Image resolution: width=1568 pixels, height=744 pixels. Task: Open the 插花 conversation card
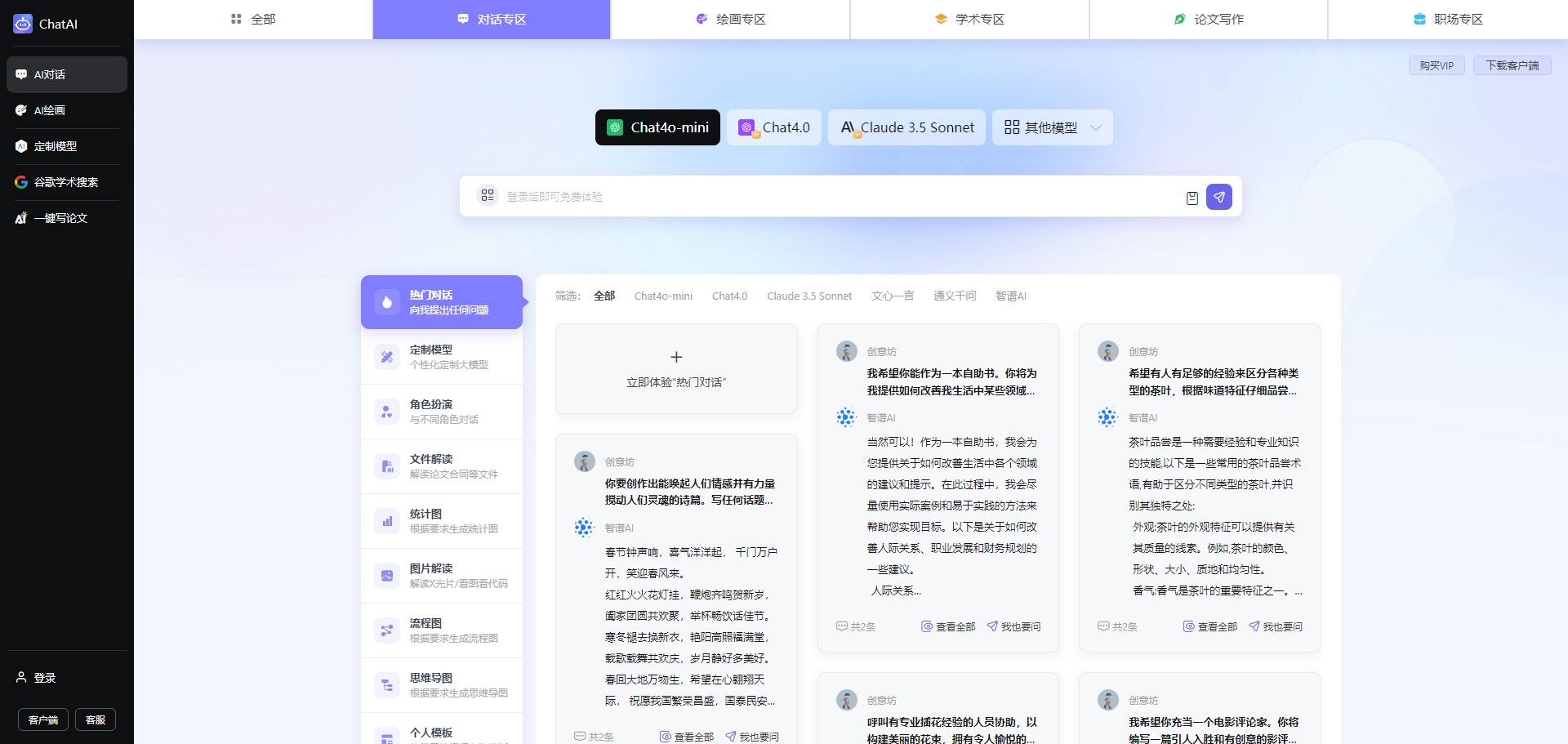[938, 708]
